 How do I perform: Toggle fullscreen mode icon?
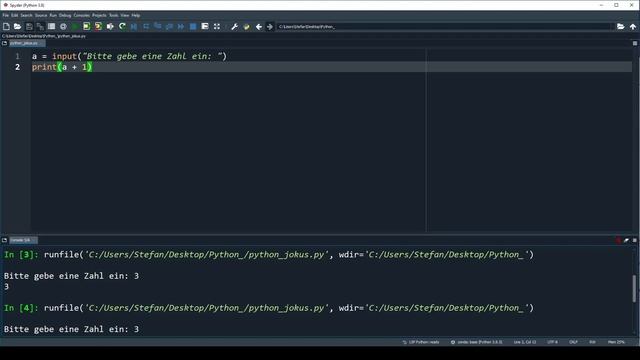tap(217, 27)
